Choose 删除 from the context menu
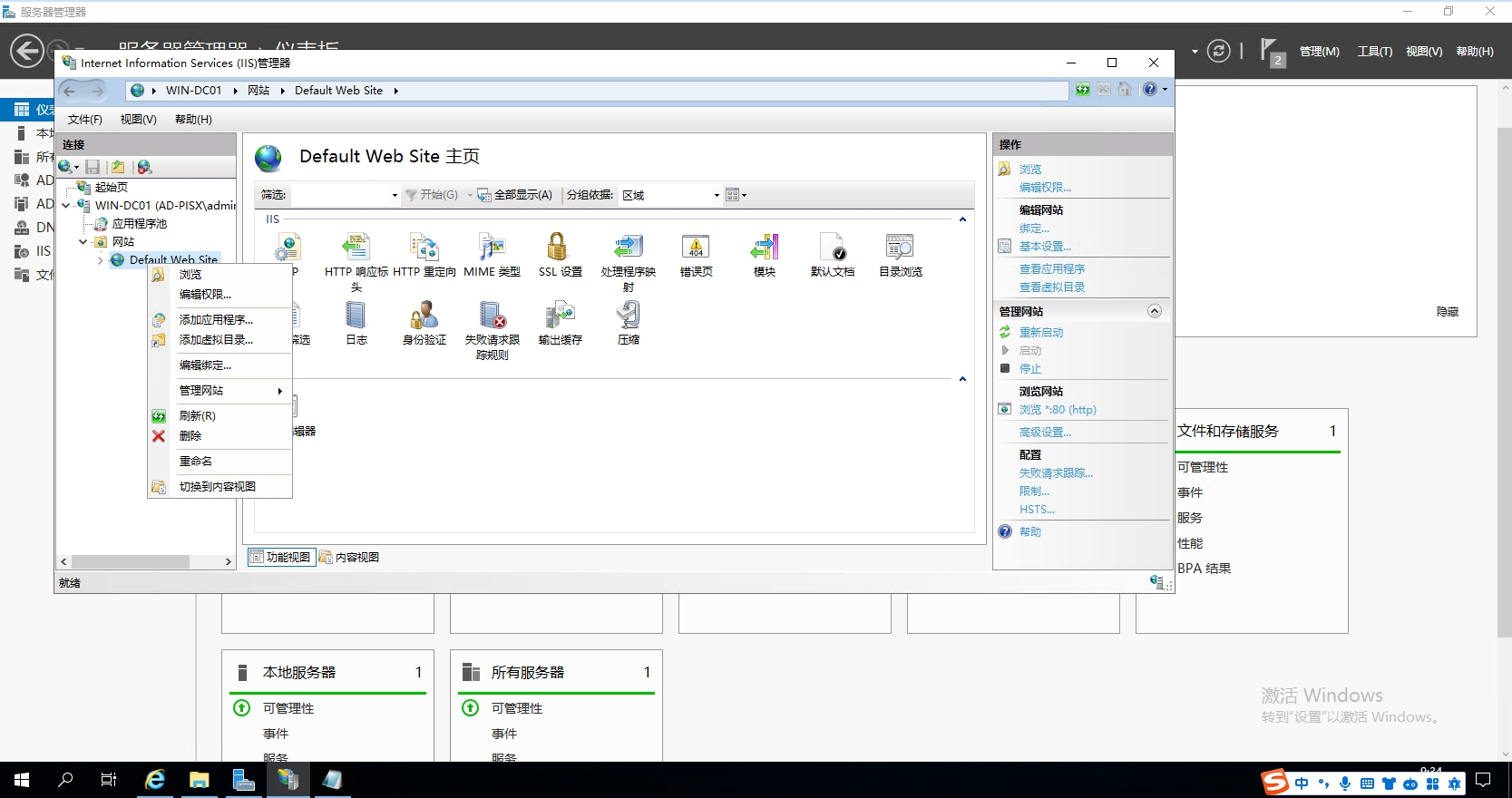 190,436
